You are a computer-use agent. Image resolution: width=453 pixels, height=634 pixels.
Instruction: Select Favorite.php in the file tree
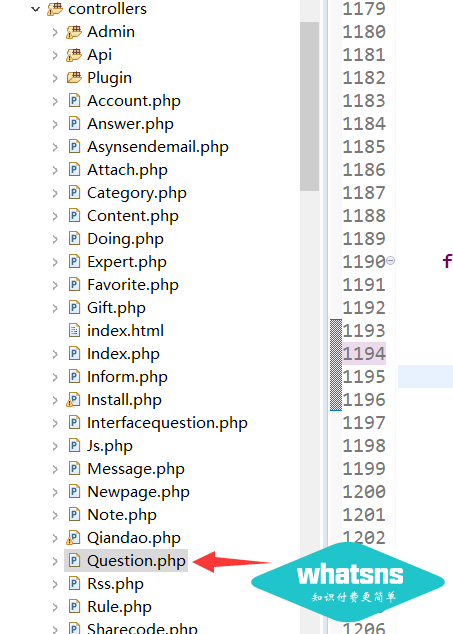point(133,285)
